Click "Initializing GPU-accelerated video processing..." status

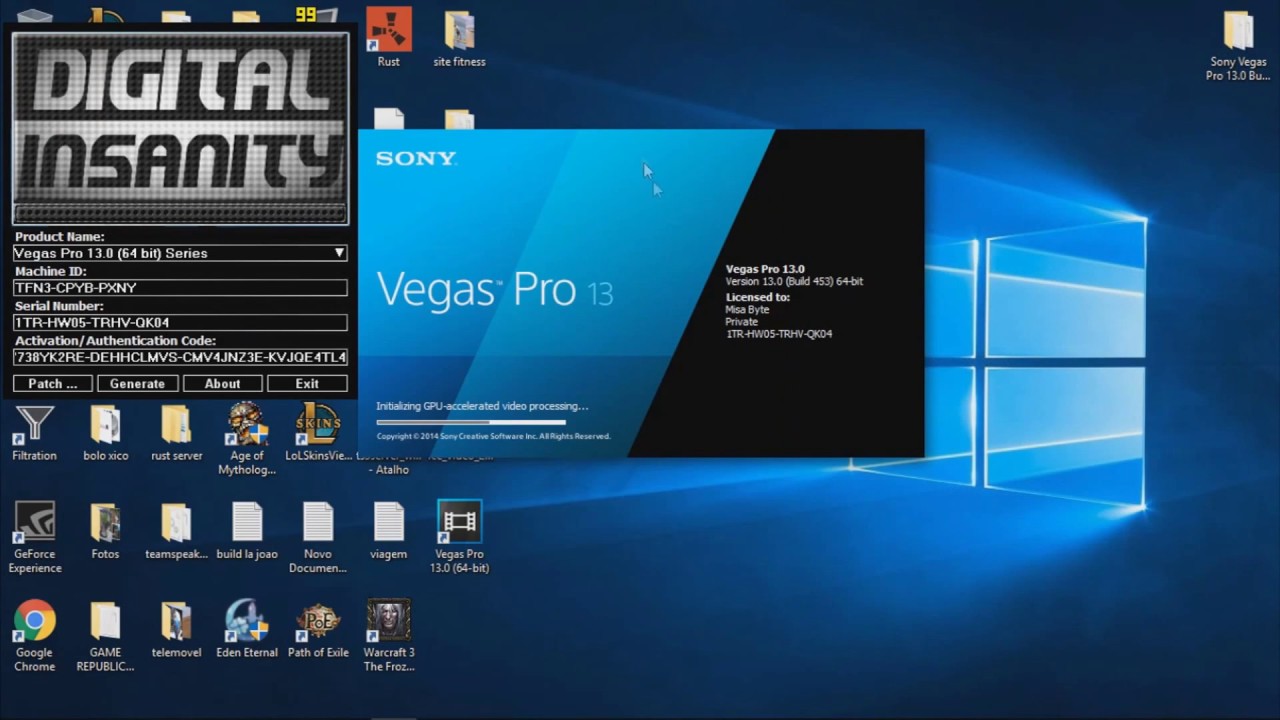point(482,406)
